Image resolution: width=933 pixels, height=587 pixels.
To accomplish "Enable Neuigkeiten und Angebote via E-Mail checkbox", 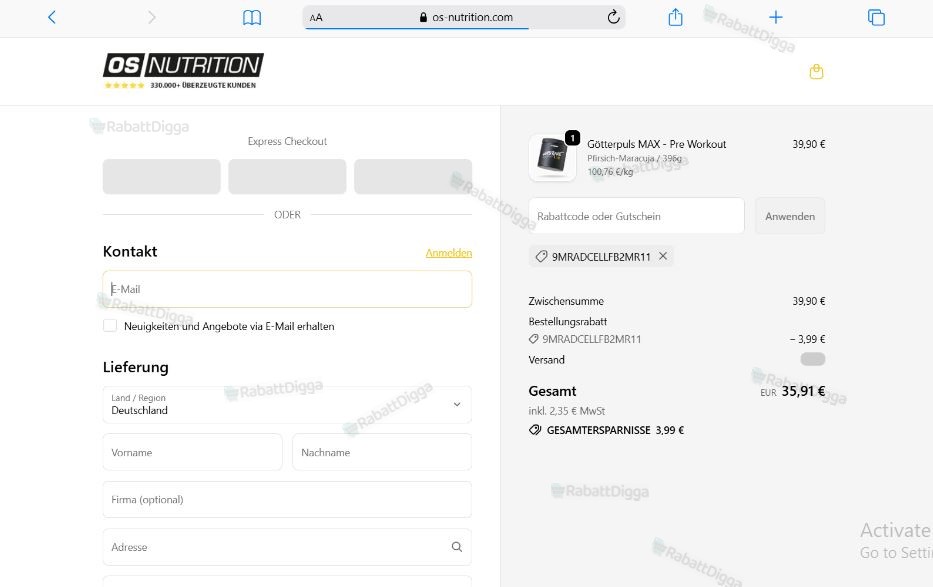I will pyautogui.click(x=110, y=325).
